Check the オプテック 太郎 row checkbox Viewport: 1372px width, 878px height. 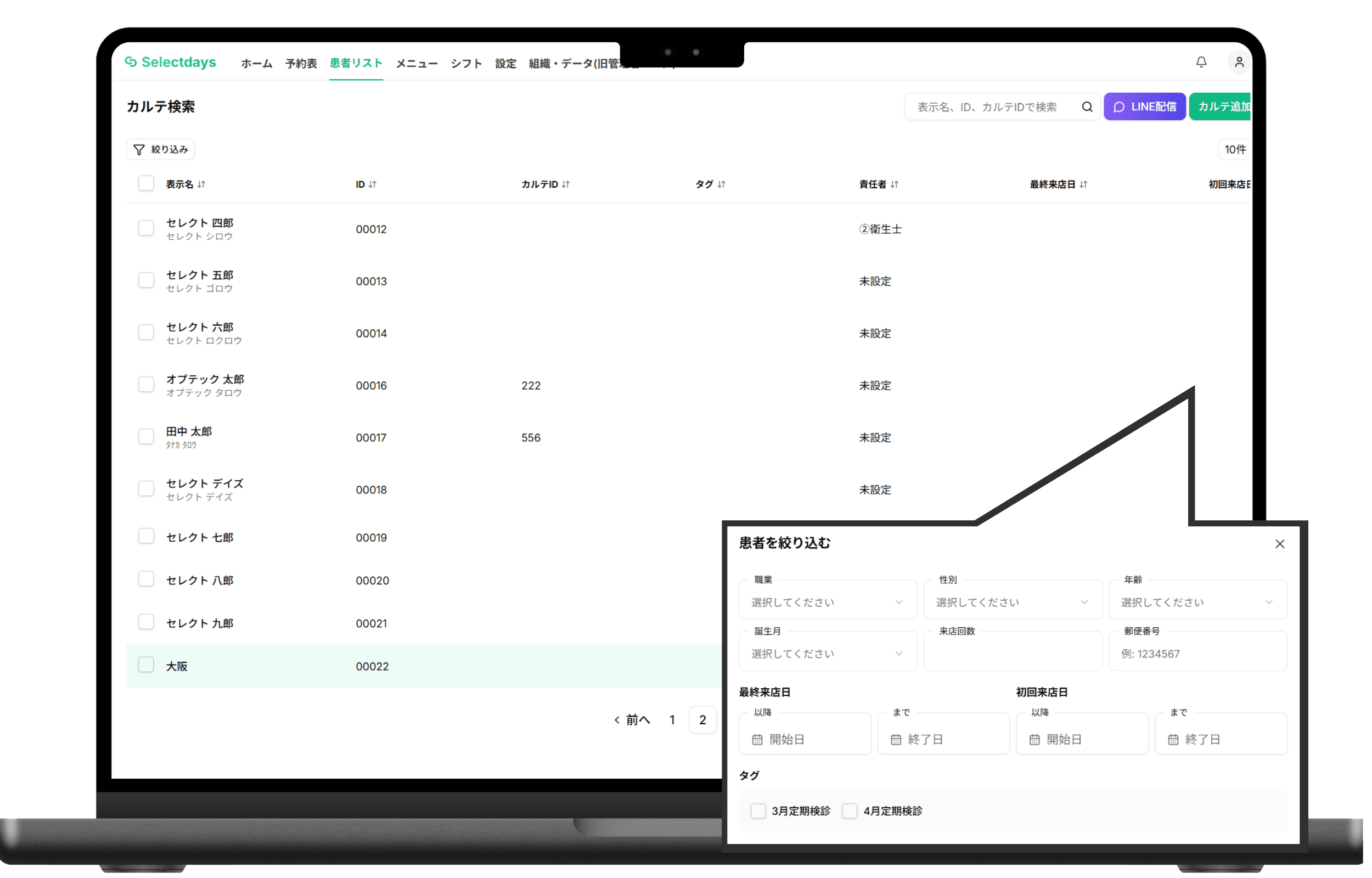[146, 384]
